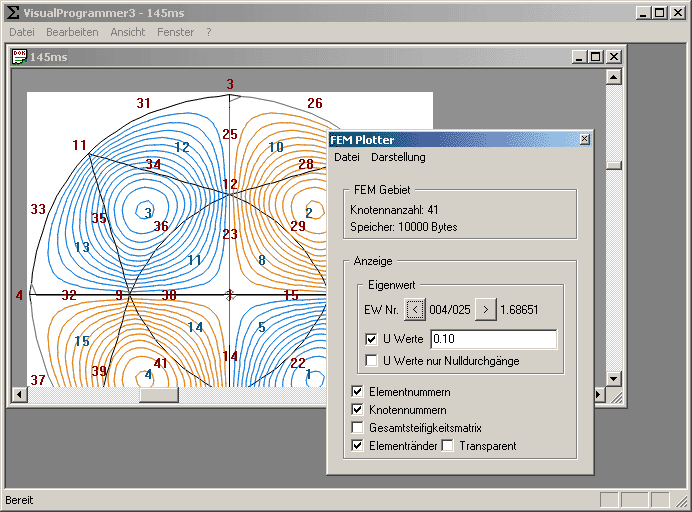This screenshot has width=692, height=512.
Task: Open Darstellung menu in FEM Plotter
Action: [398, 157]
